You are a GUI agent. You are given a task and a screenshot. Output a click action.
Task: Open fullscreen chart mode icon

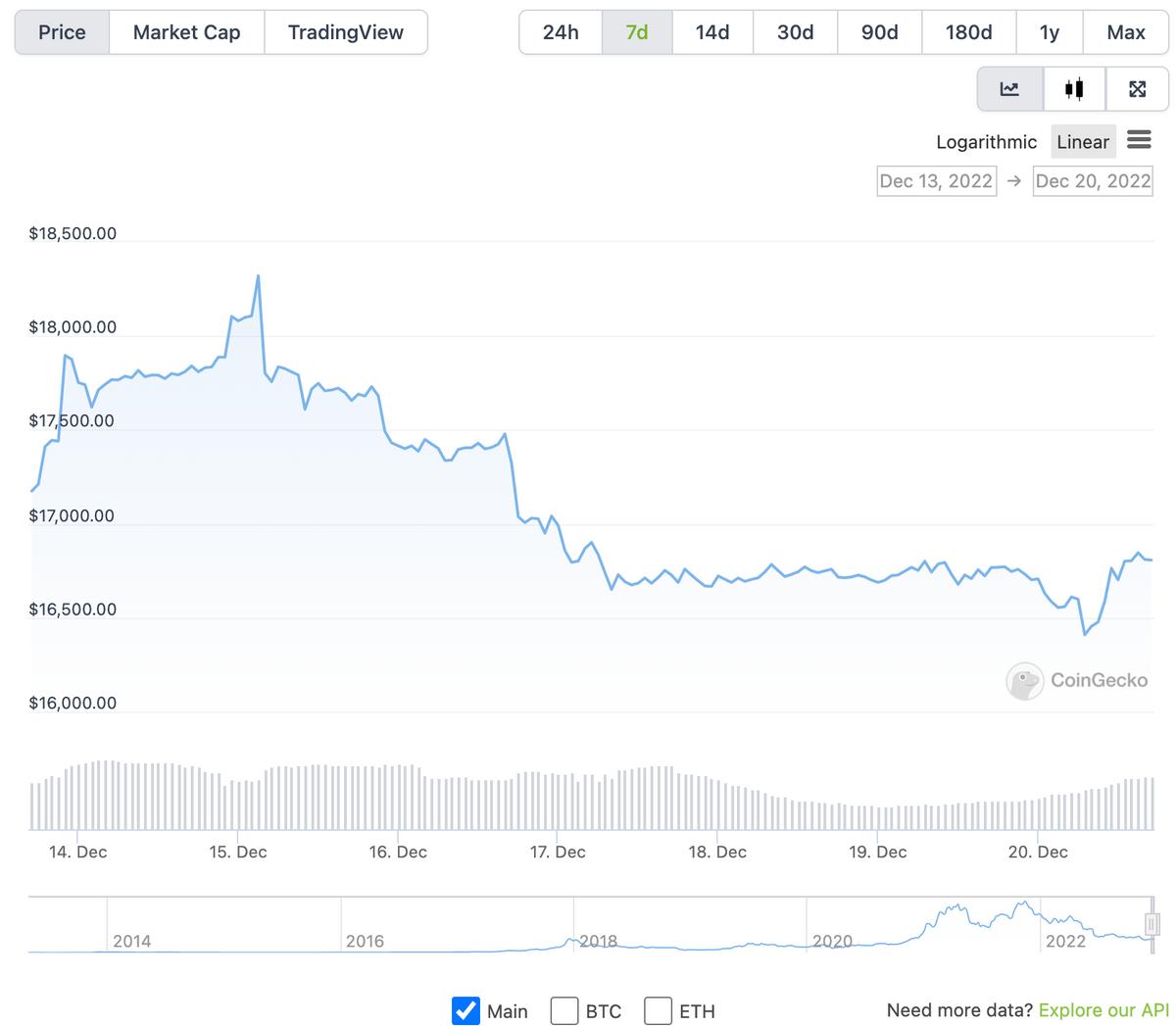(1137, 89)
